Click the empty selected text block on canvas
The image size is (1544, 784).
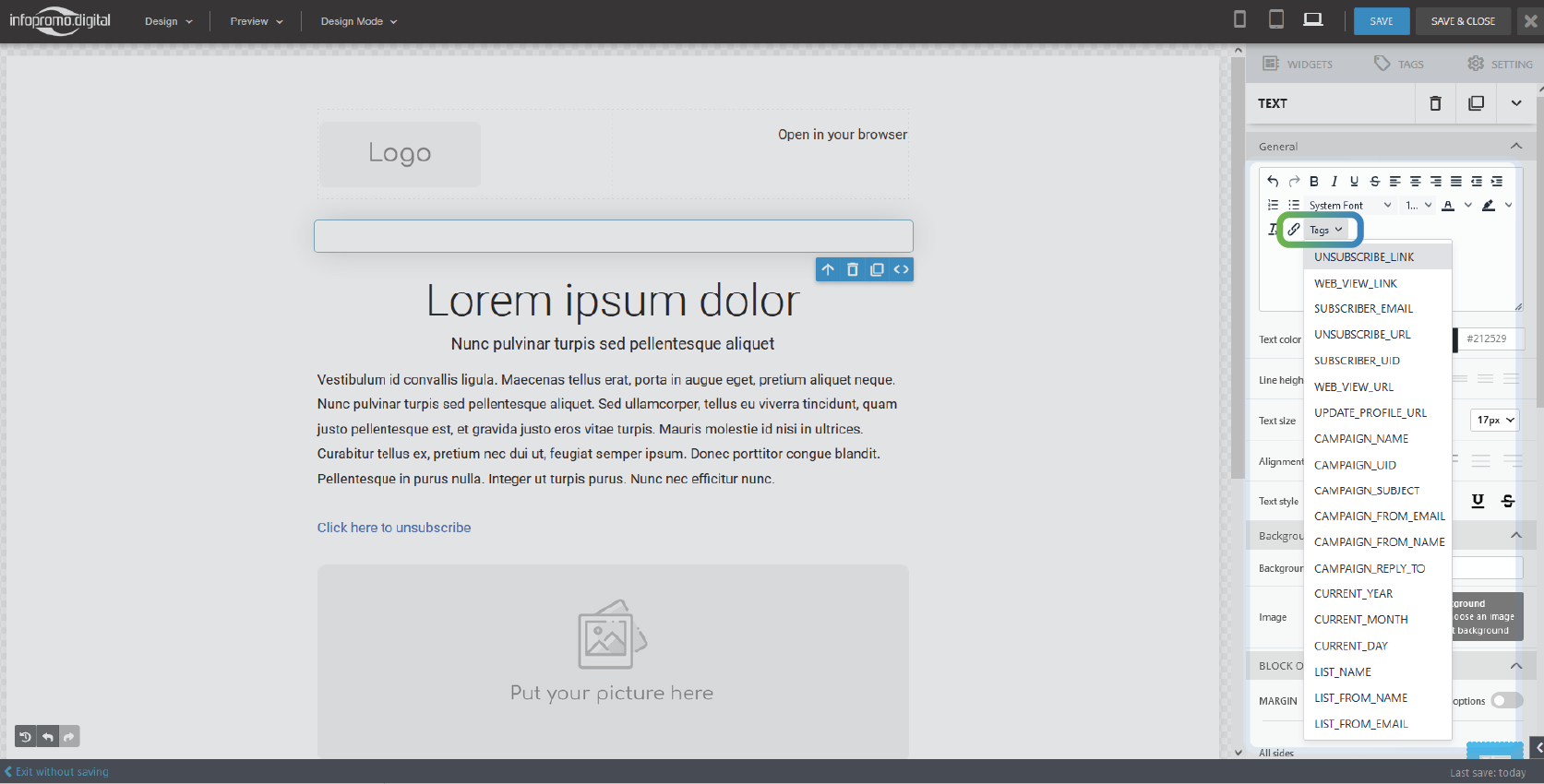point(614,236)
